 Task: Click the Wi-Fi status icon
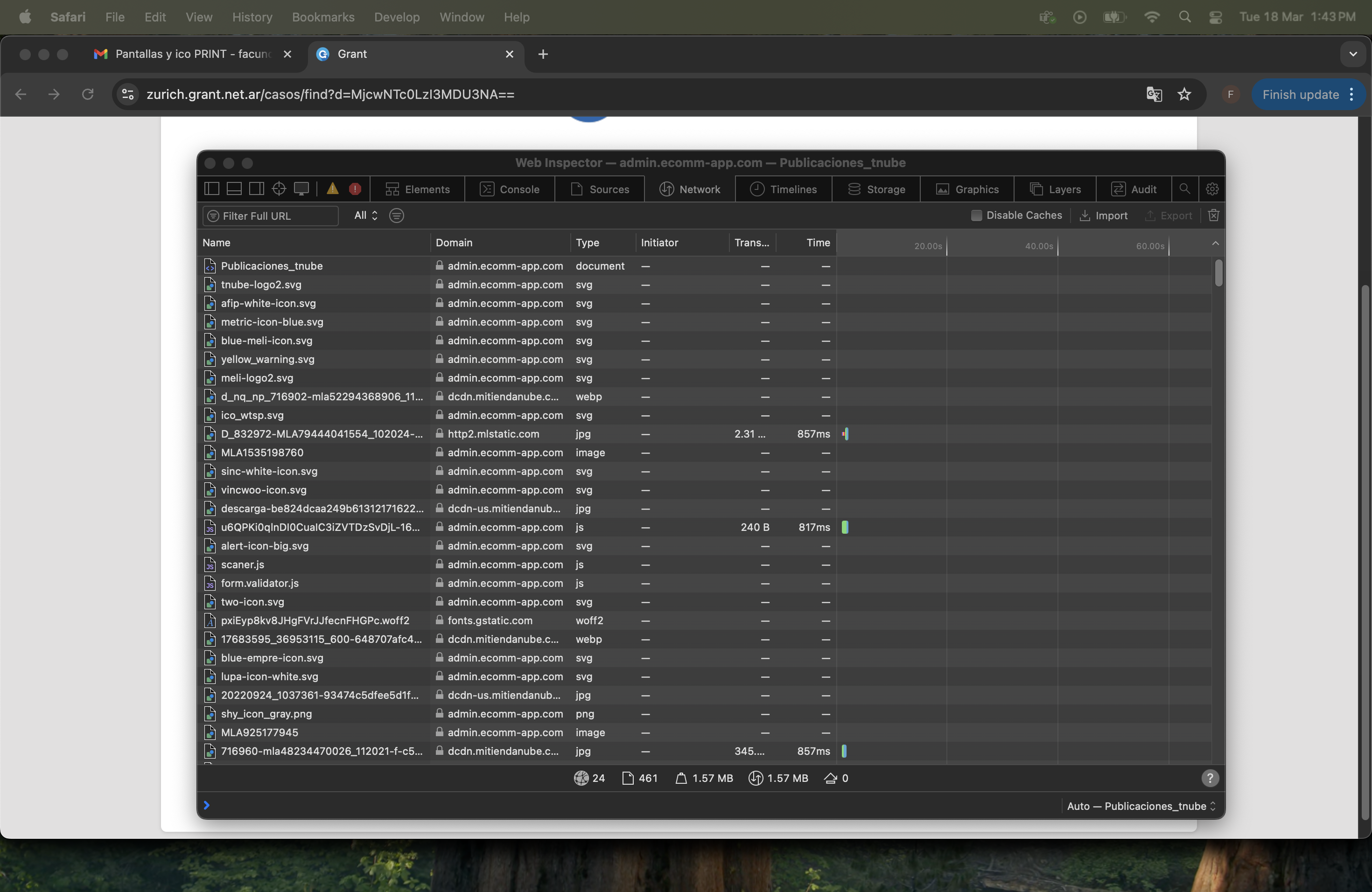pos(1151,17)
